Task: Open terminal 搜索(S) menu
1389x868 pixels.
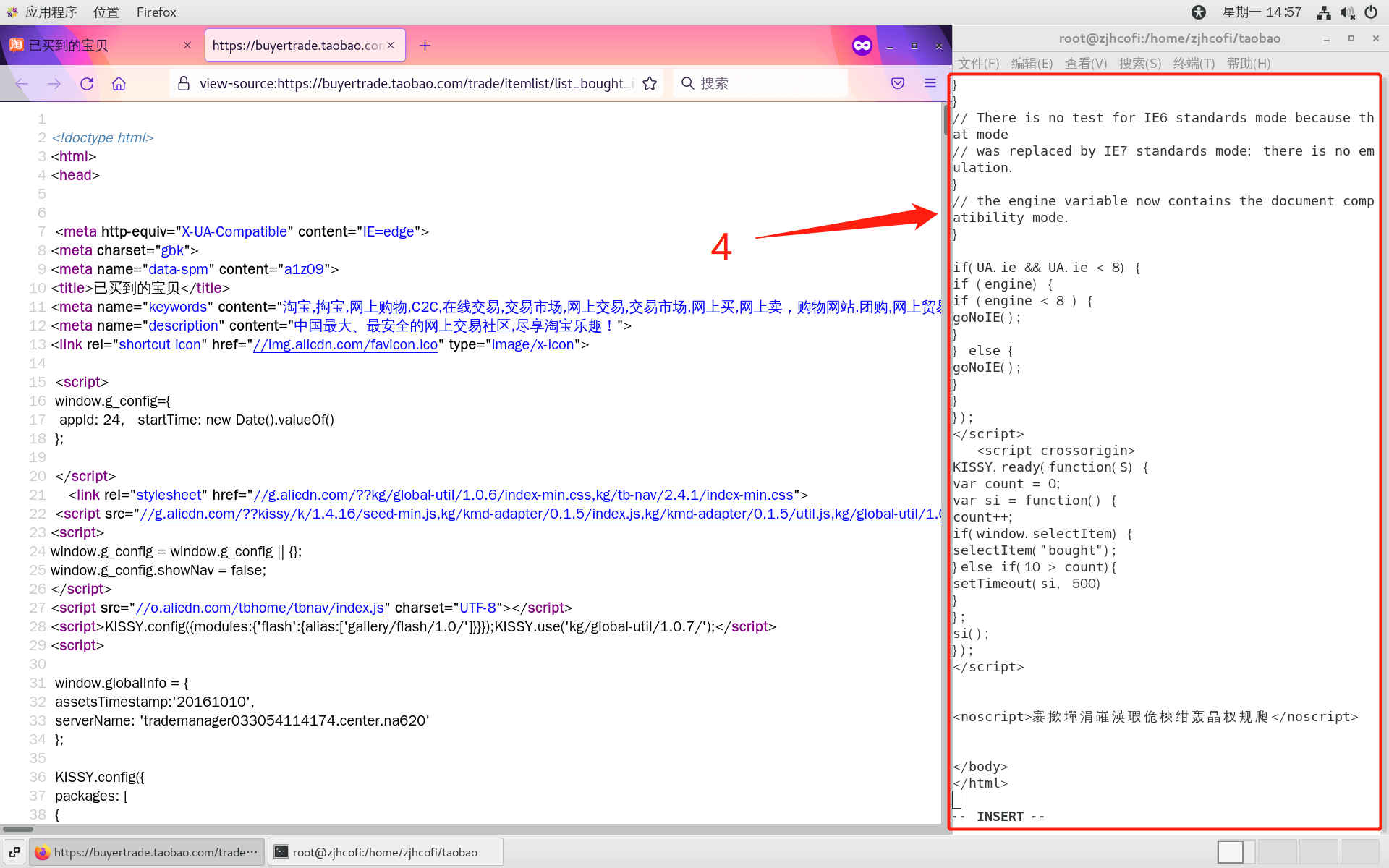Action: [1140, 64]
